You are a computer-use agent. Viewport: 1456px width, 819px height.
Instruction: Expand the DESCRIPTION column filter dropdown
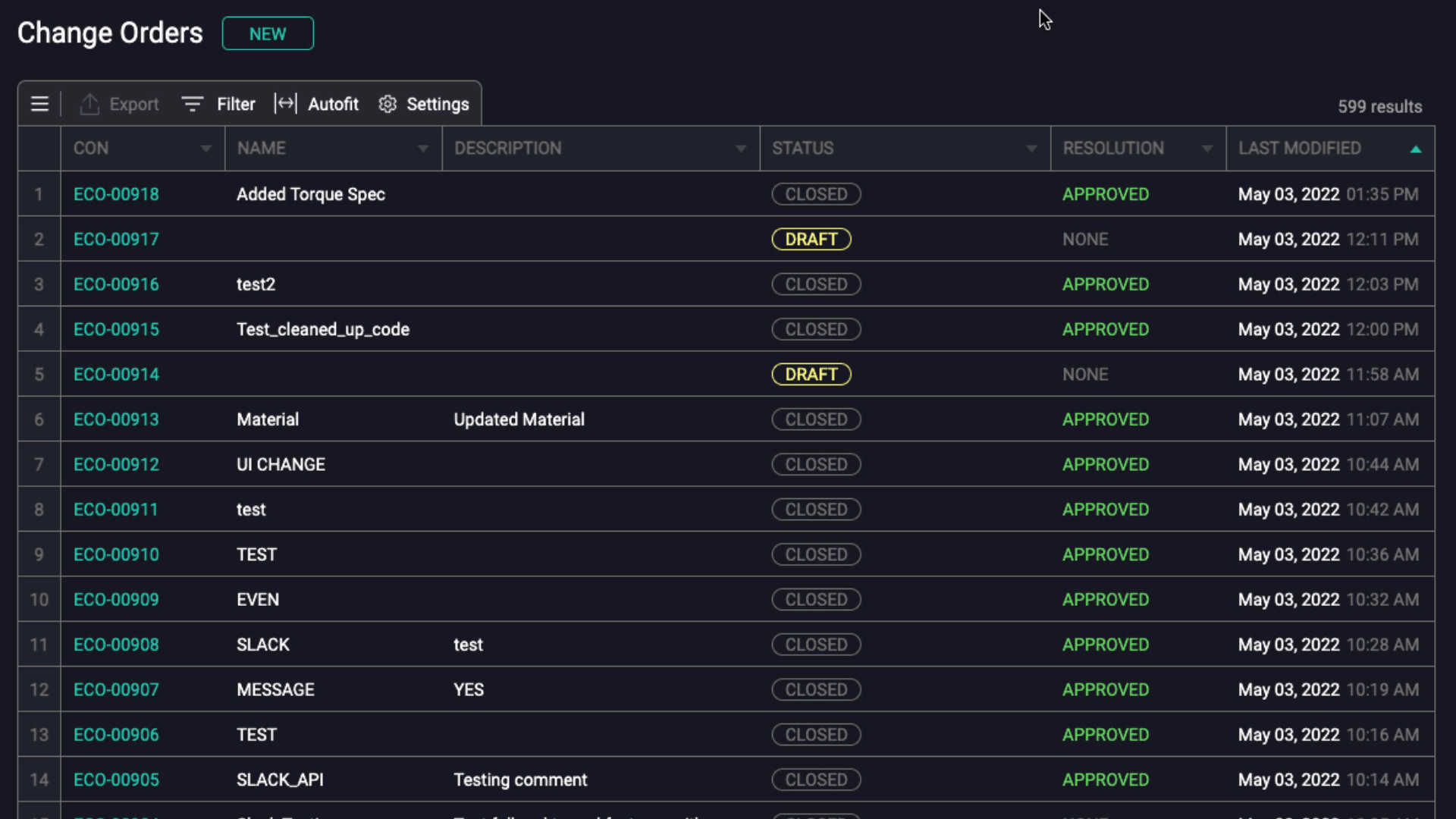[741, 149]
